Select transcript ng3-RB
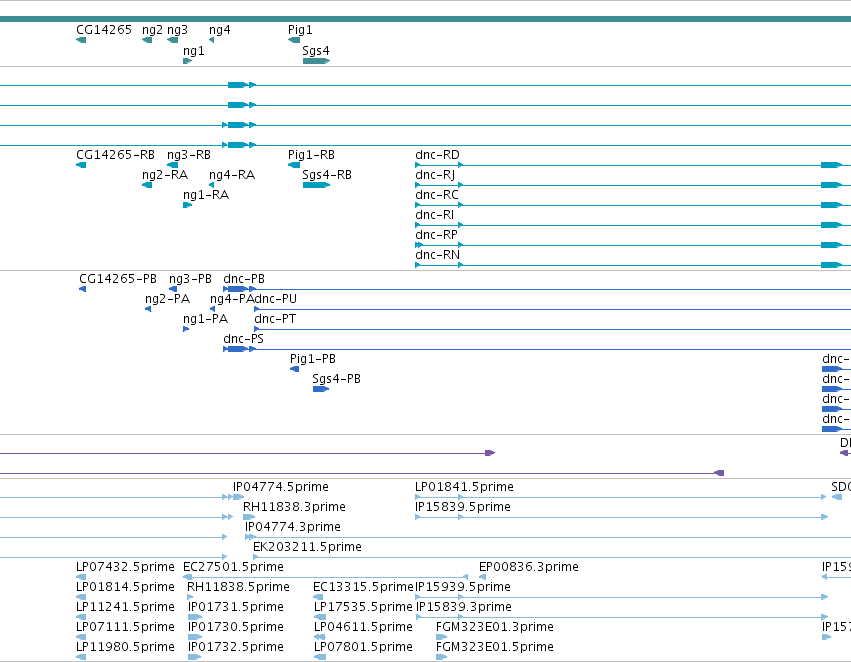The height and width of the screenshot is (662, 851). (x=189, y=155)
